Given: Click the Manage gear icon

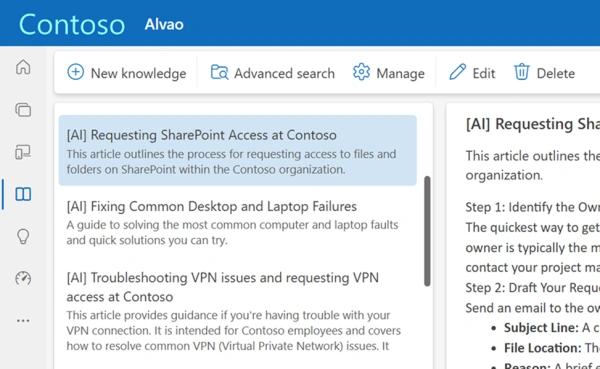Looking at the screenshot, I should 361,72.
